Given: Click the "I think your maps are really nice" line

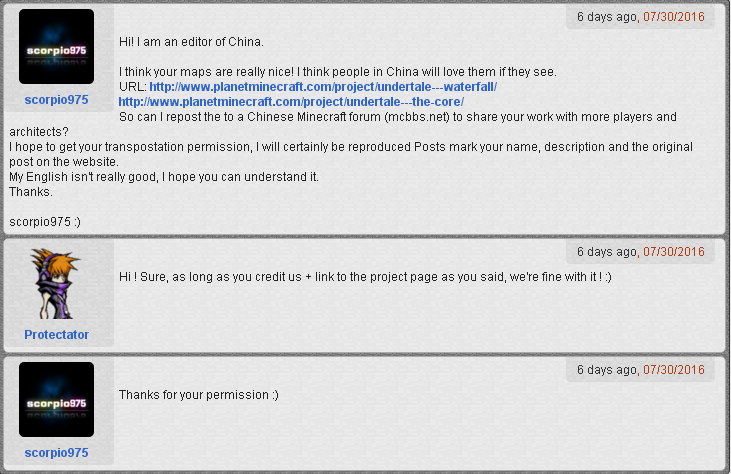Looking at the screenshot, I should [336, 72].
